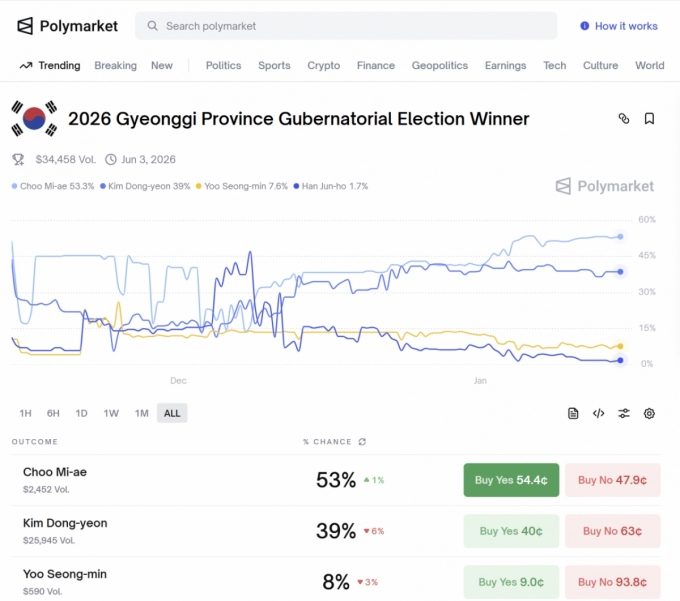Image resolution: width=680 pixels, height=601 pixels.
Task: Click the How it works info link
Action: tap(618, 26)
